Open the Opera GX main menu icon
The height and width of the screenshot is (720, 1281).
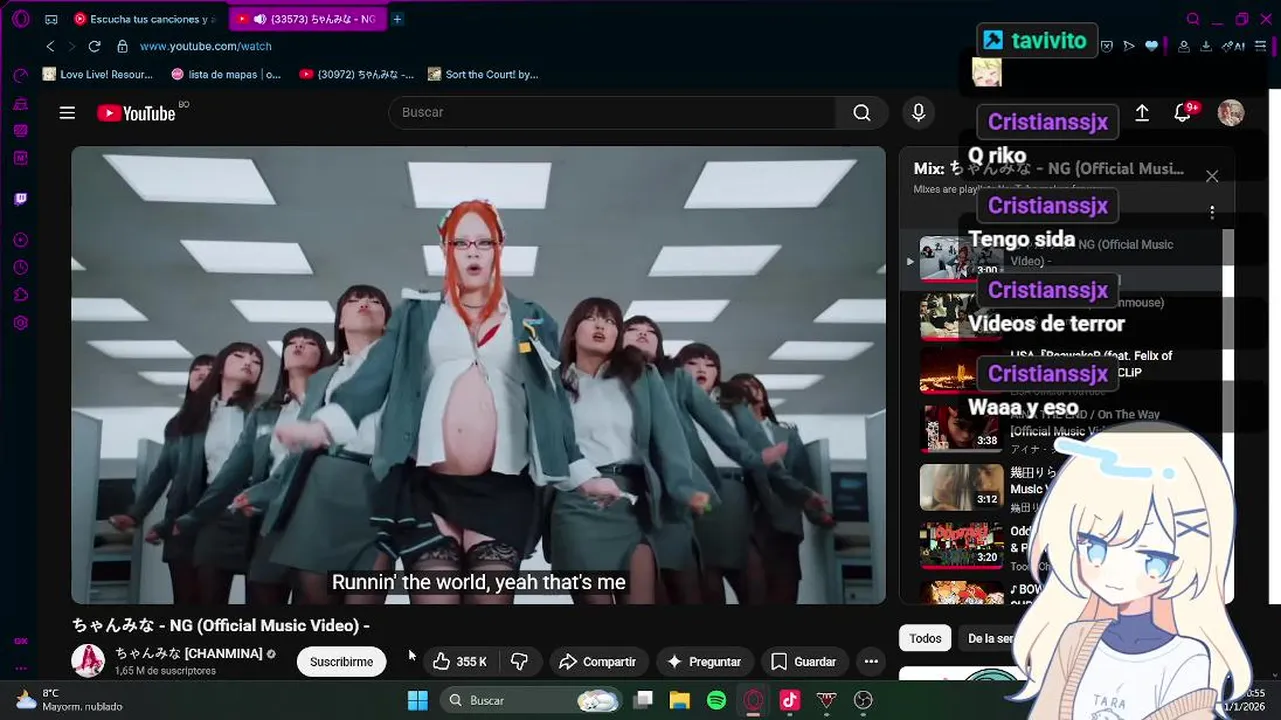[20, 19]
